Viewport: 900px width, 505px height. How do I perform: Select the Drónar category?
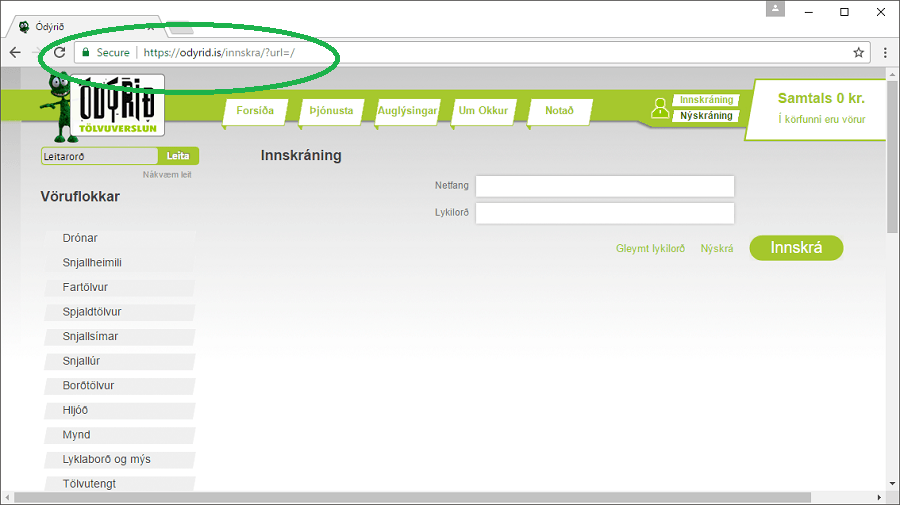coord(119,238)
